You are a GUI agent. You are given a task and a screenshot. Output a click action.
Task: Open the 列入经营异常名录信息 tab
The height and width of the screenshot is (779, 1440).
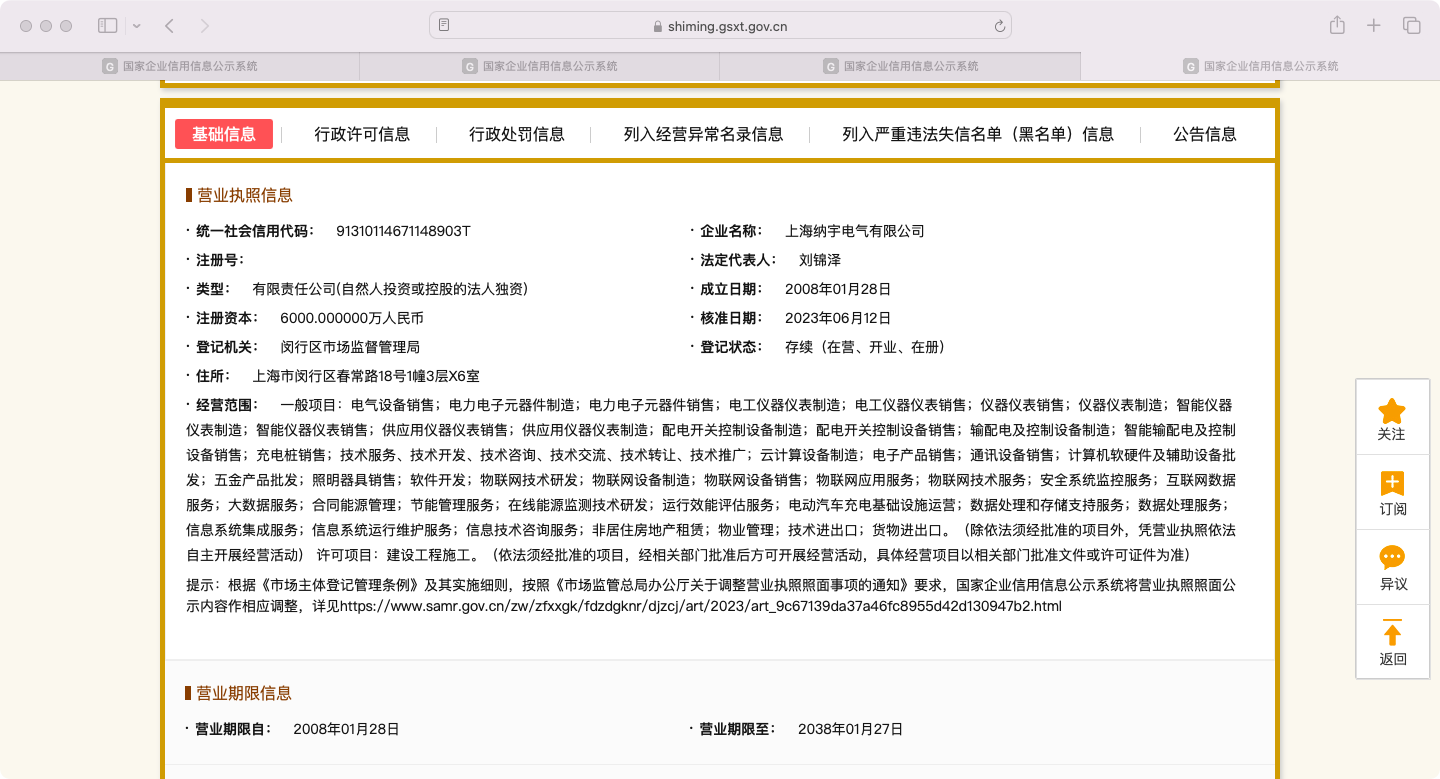click(x=703, y=134)
